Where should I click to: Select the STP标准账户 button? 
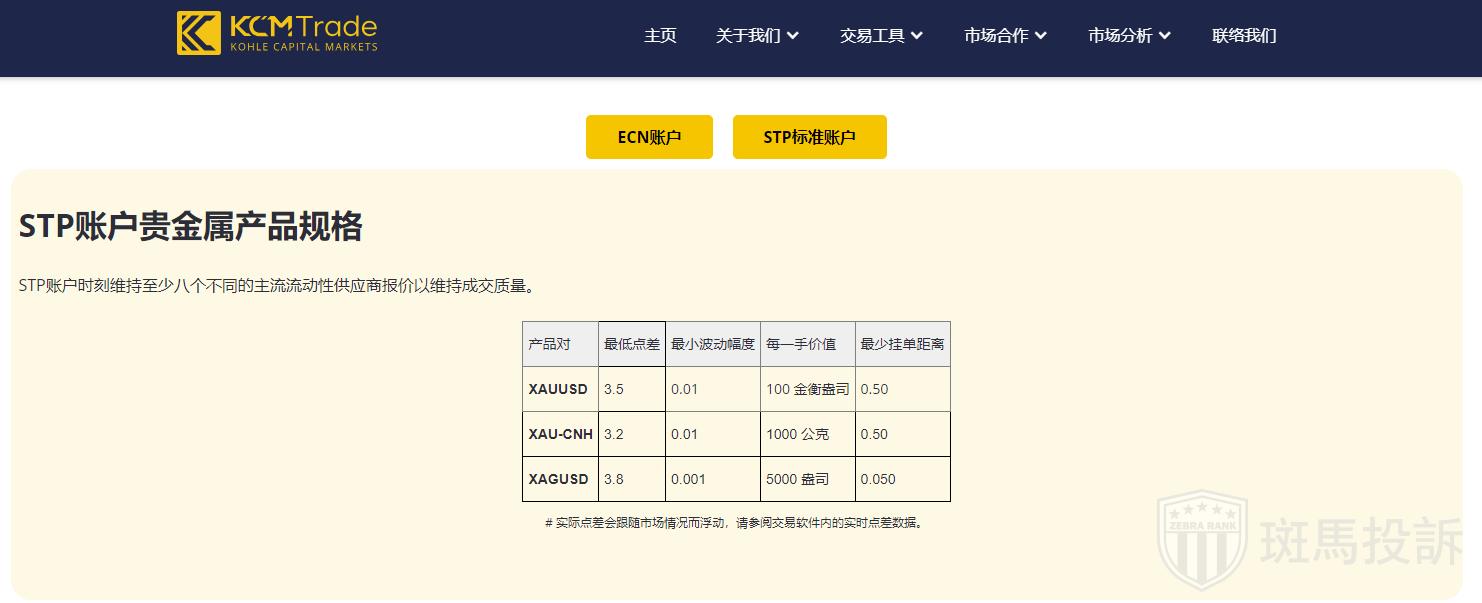click(809, 137)
